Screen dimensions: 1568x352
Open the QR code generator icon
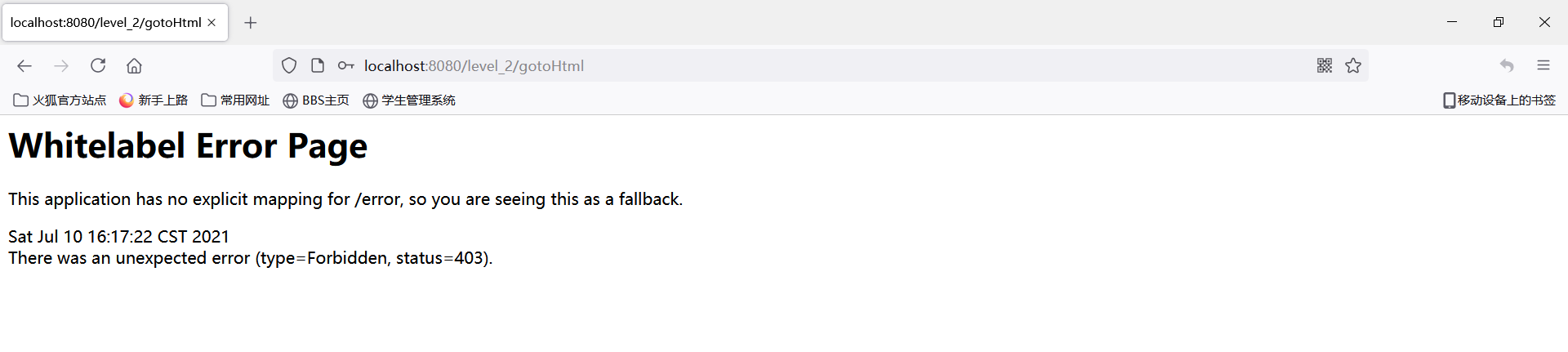click(1325, 66)
